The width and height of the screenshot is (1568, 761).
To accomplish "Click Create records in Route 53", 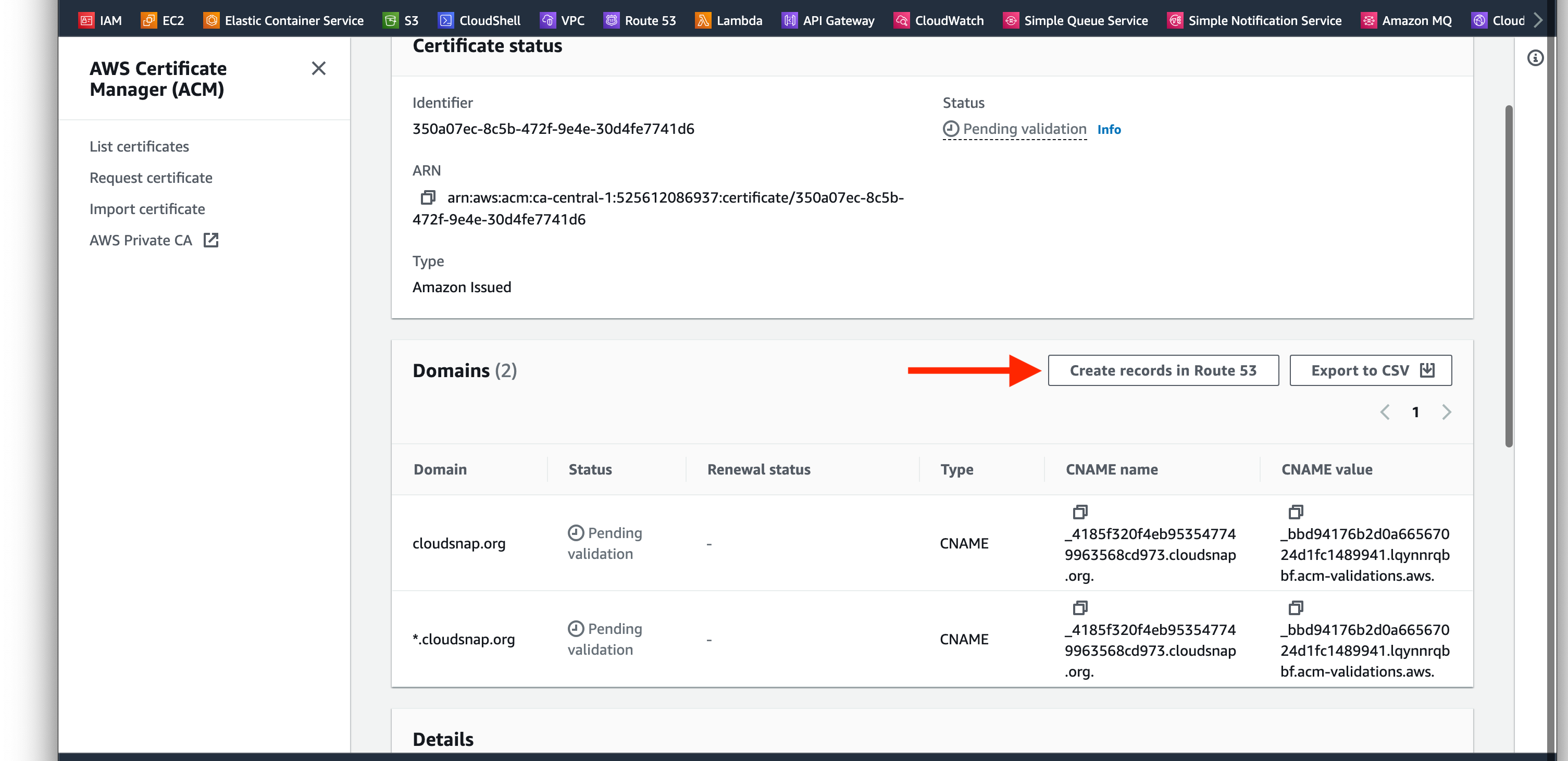I will click(1163, 370).
